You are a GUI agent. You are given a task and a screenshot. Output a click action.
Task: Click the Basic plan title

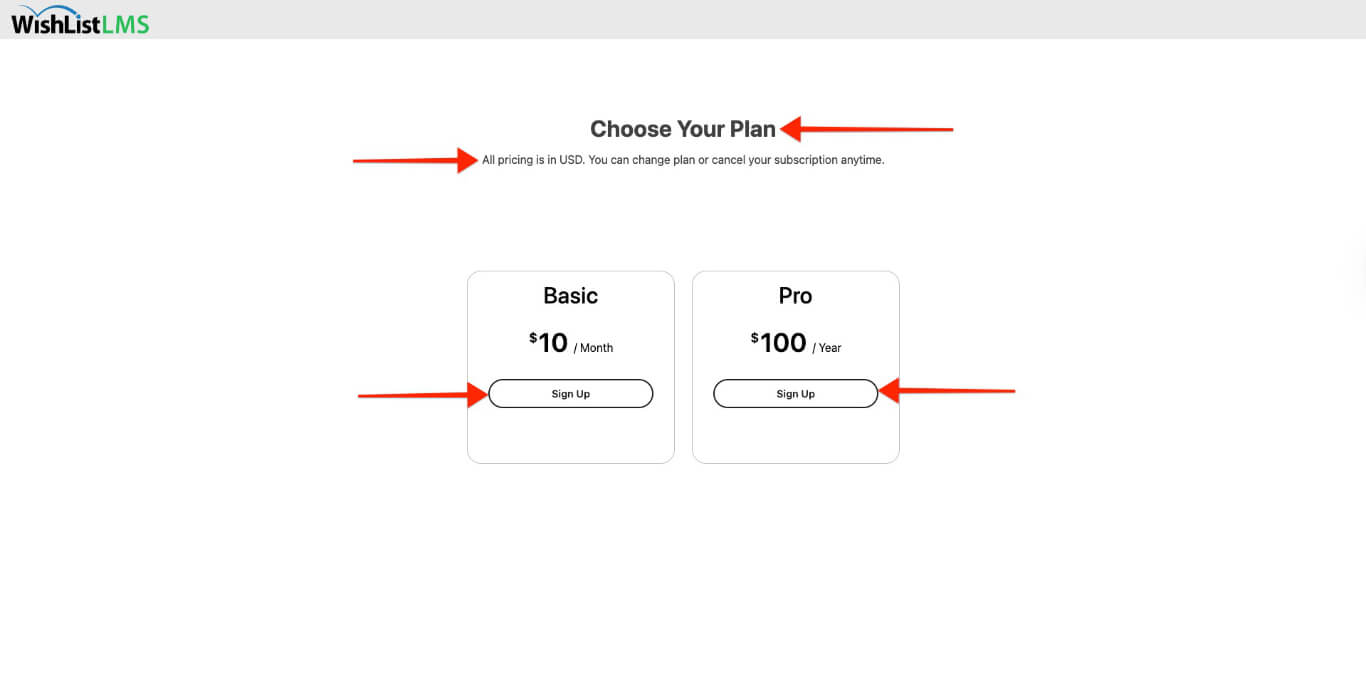[x=570, y=295]
